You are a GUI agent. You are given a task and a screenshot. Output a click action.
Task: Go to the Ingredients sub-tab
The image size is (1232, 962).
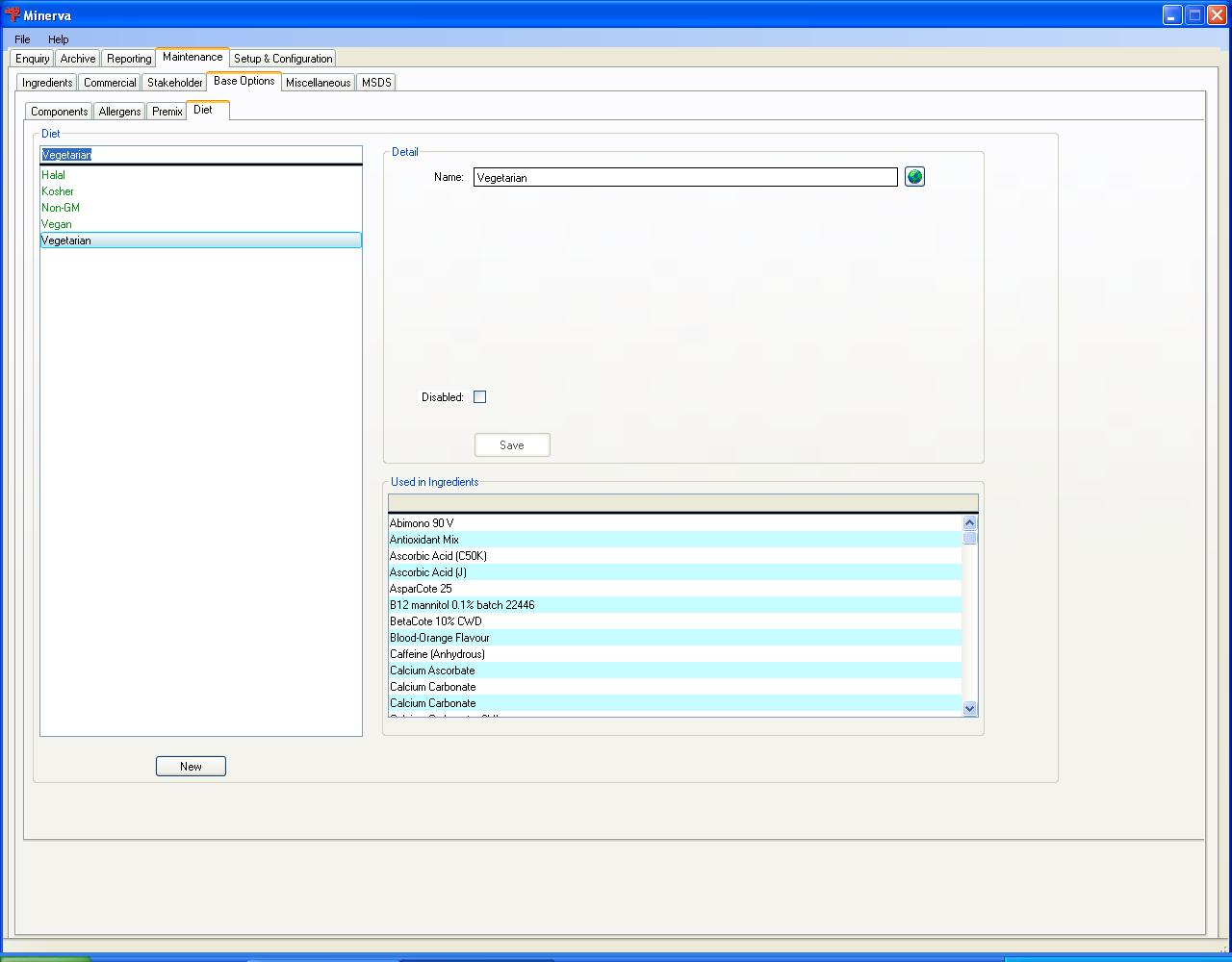point(47,83)
